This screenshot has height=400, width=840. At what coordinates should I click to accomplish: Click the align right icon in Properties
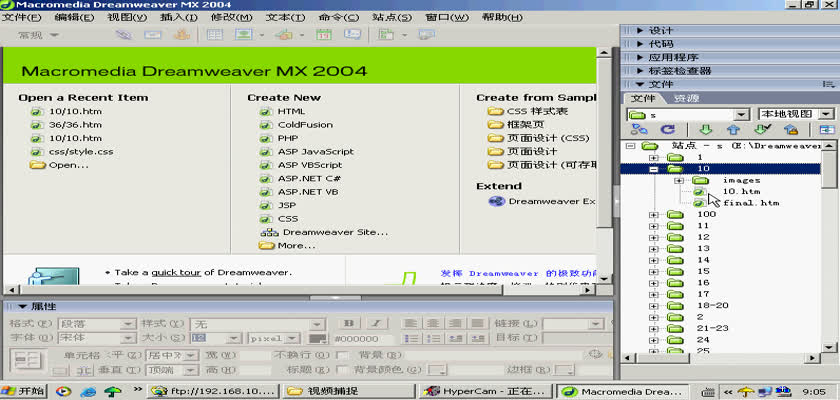click(455, 323)
